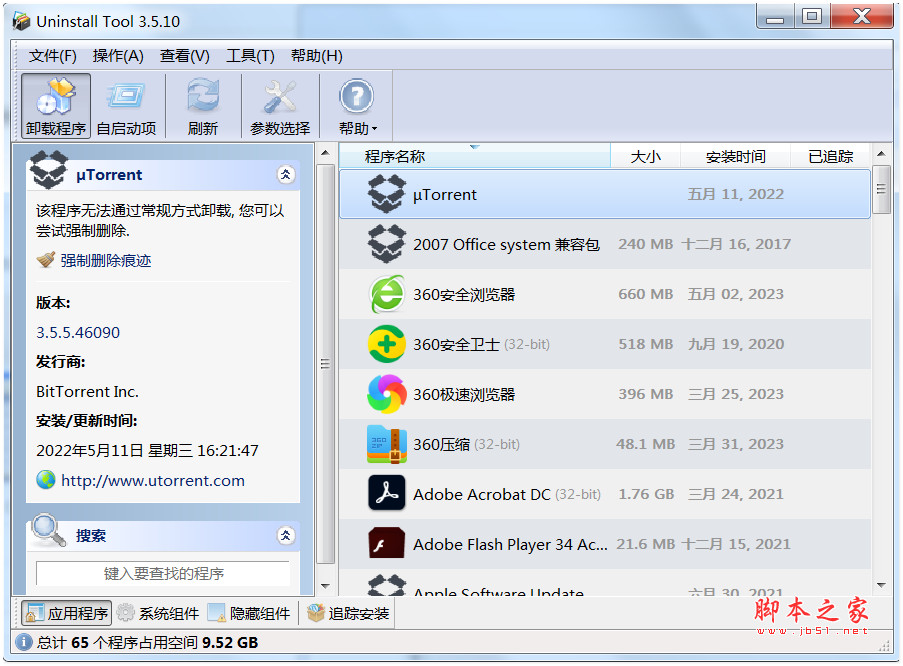This screenshot has height=666, width=903.
Task: Click the µTorrent icon in the list row
Action: (386, 194)
